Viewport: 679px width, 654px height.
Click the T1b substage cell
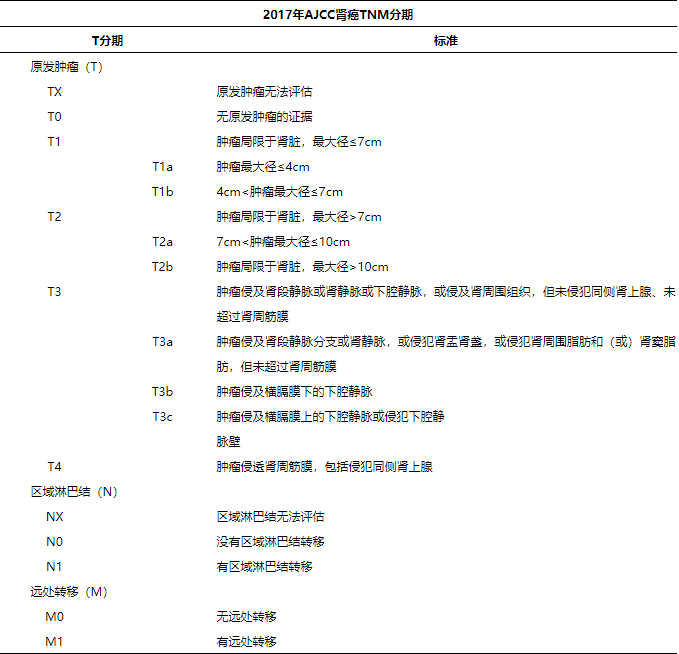click(162, 192)
